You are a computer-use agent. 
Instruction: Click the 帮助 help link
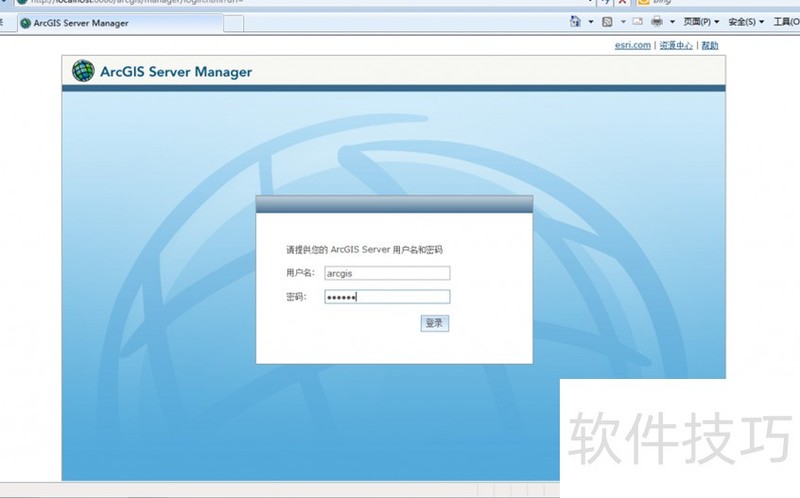[x=709, y=45]
